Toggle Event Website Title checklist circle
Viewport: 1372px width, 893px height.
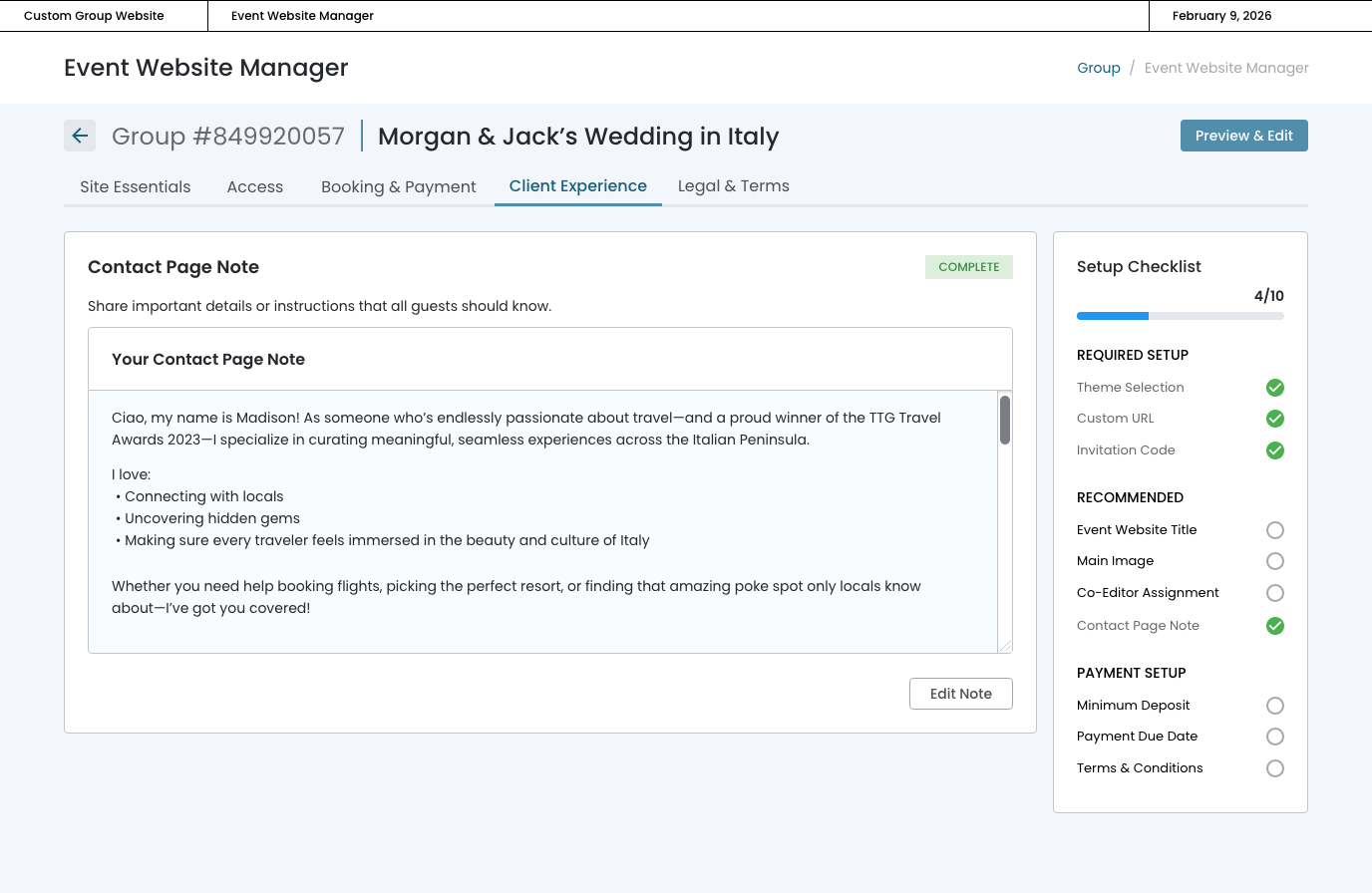click(x=1274, y=530)
